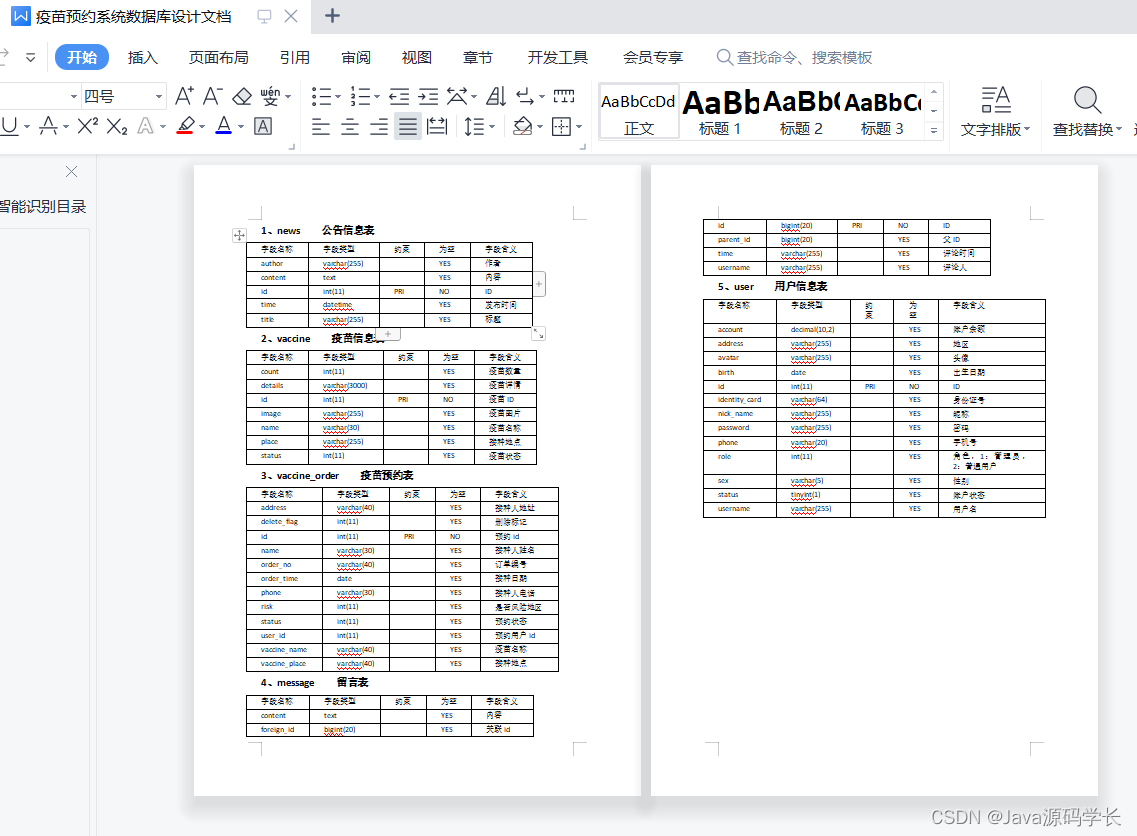Apply the 正文 style

(x=639, y=112)
